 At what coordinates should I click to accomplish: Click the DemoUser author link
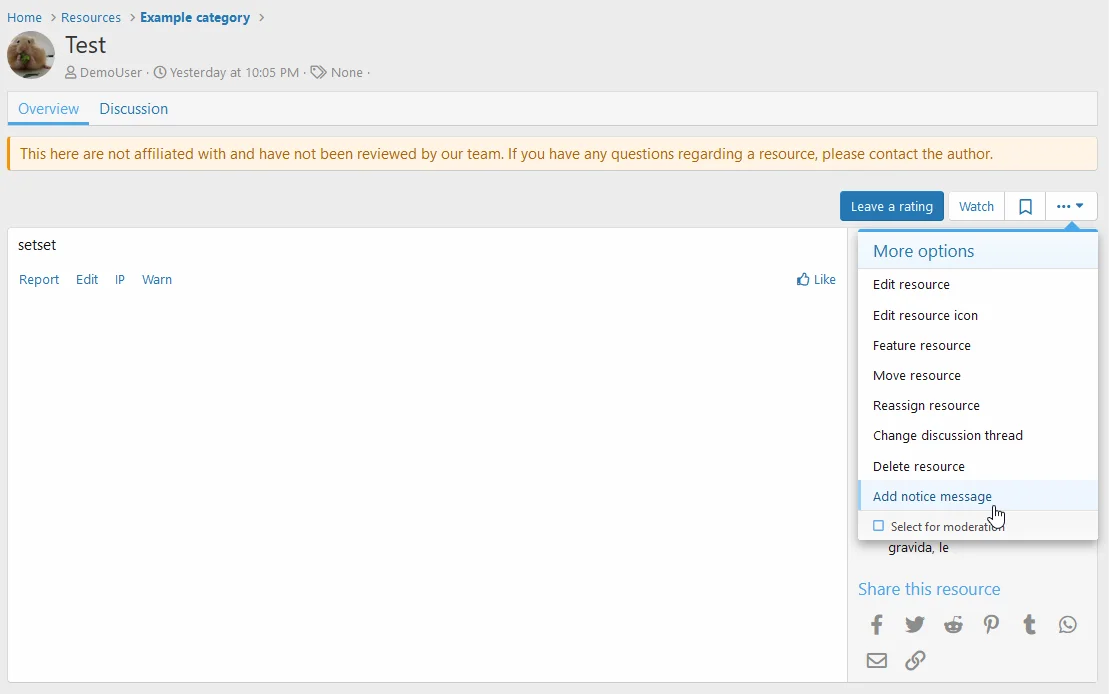coord(110,72)
